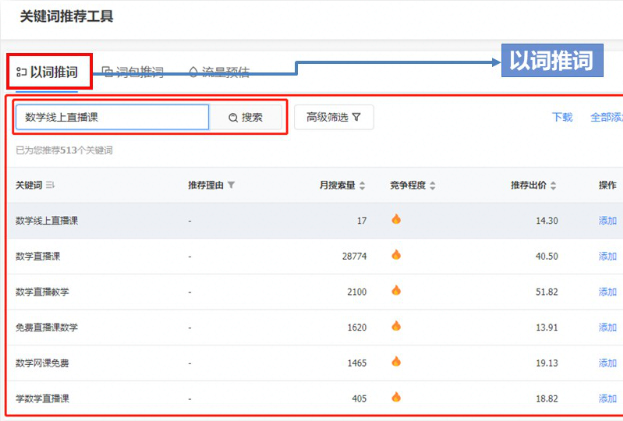Click the 全部添加 link
The image size is (623, 421).
606,117
